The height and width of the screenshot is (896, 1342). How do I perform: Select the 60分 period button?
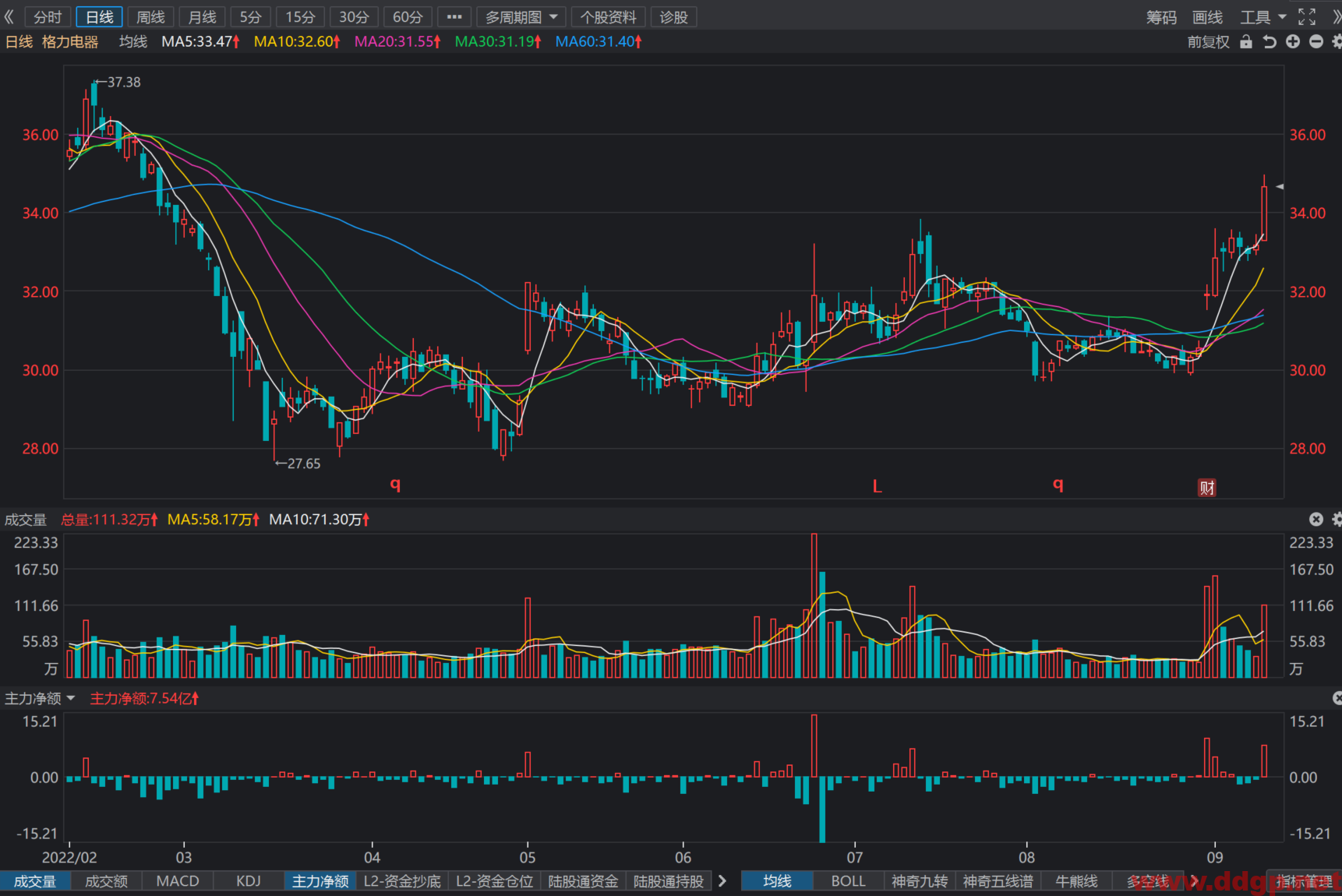point(408,17)
